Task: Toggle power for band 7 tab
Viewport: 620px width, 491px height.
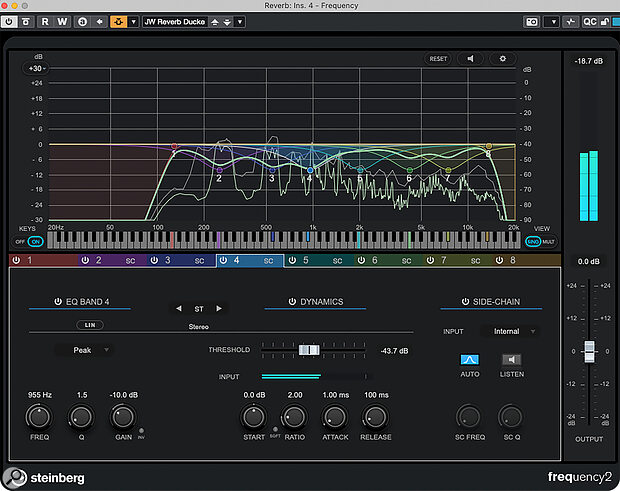Action: 430,260
